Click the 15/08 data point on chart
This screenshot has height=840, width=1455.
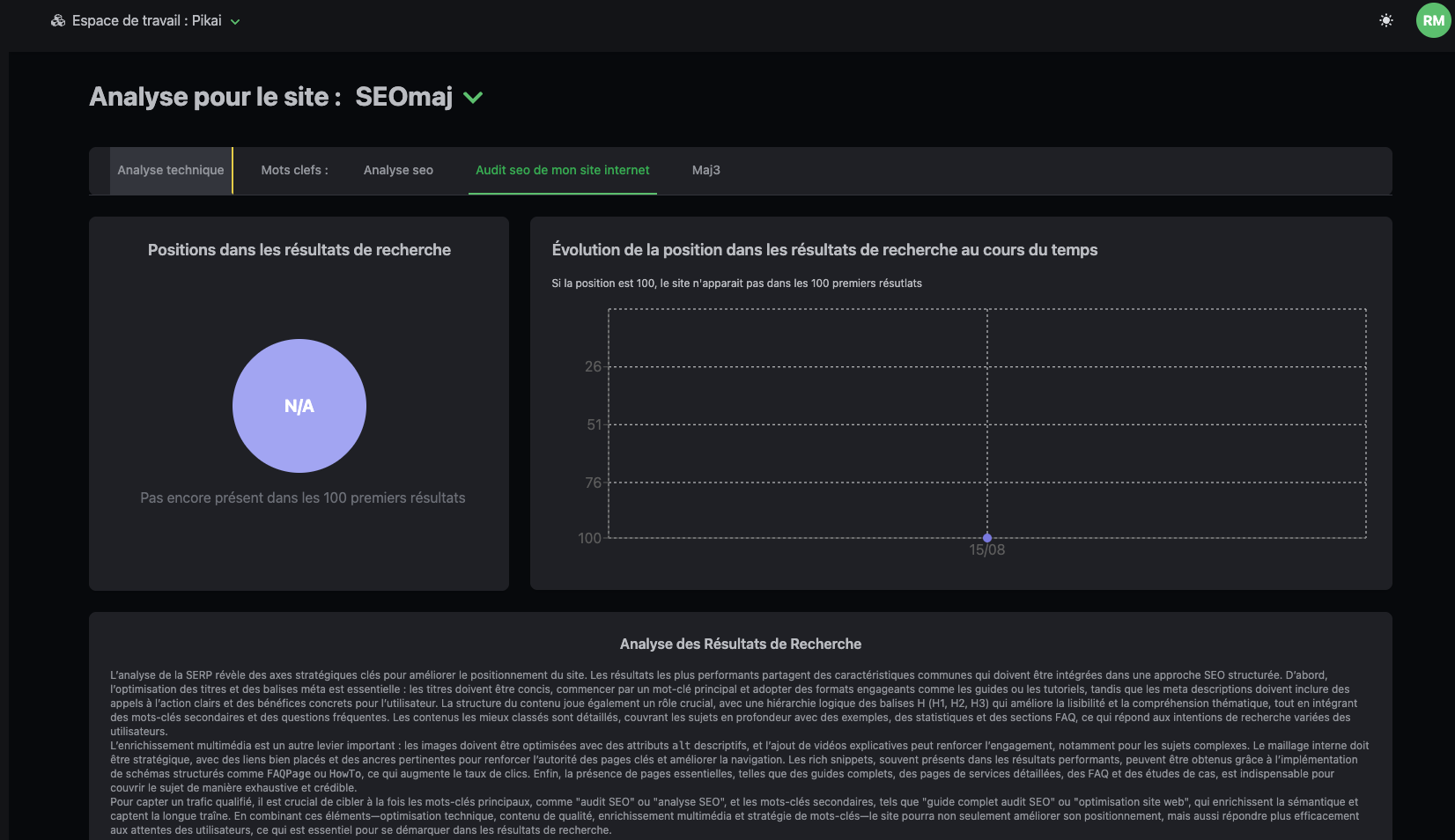(987, 538)
